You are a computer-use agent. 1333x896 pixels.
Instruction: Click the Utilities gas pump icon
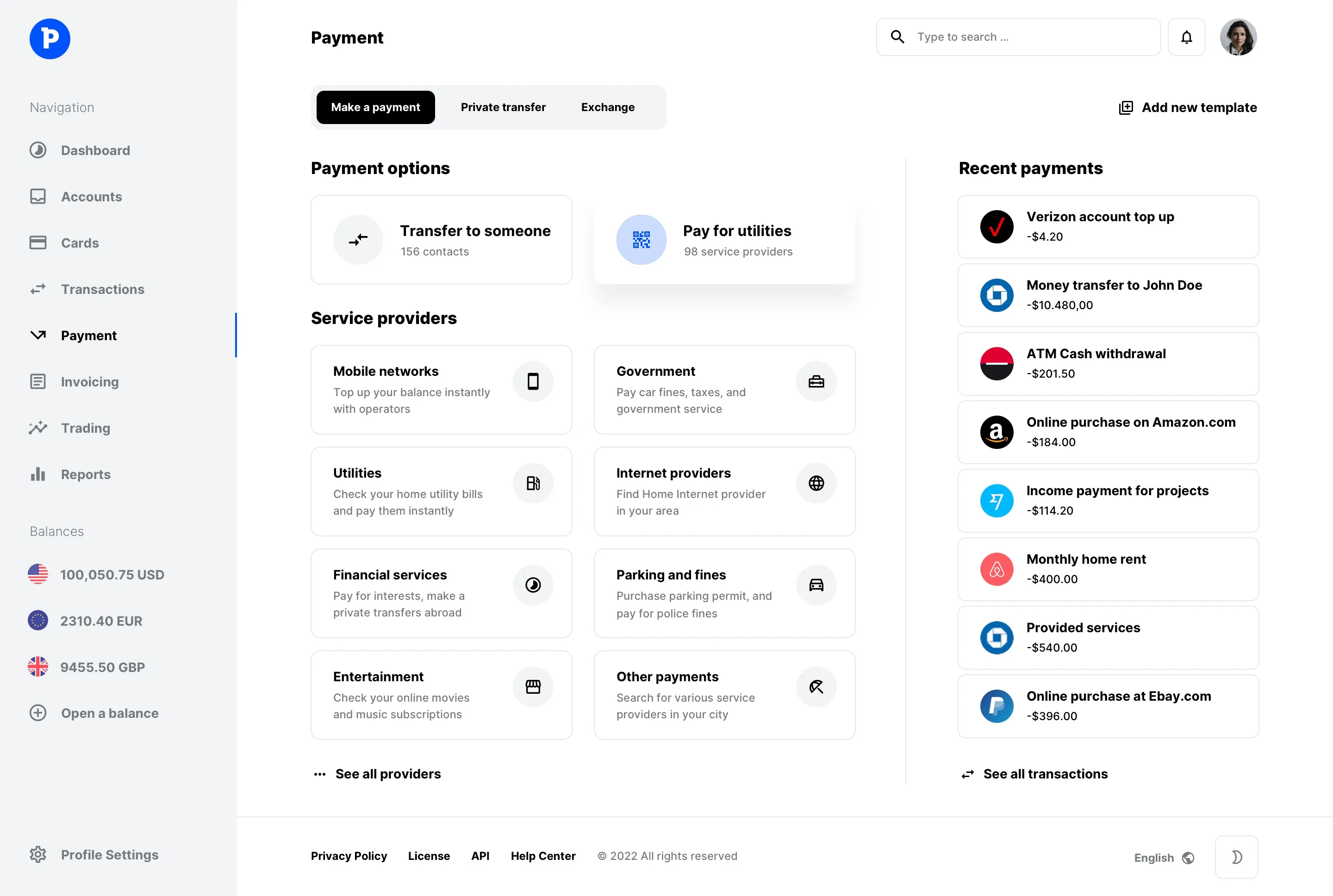click(x=533, y=483)
